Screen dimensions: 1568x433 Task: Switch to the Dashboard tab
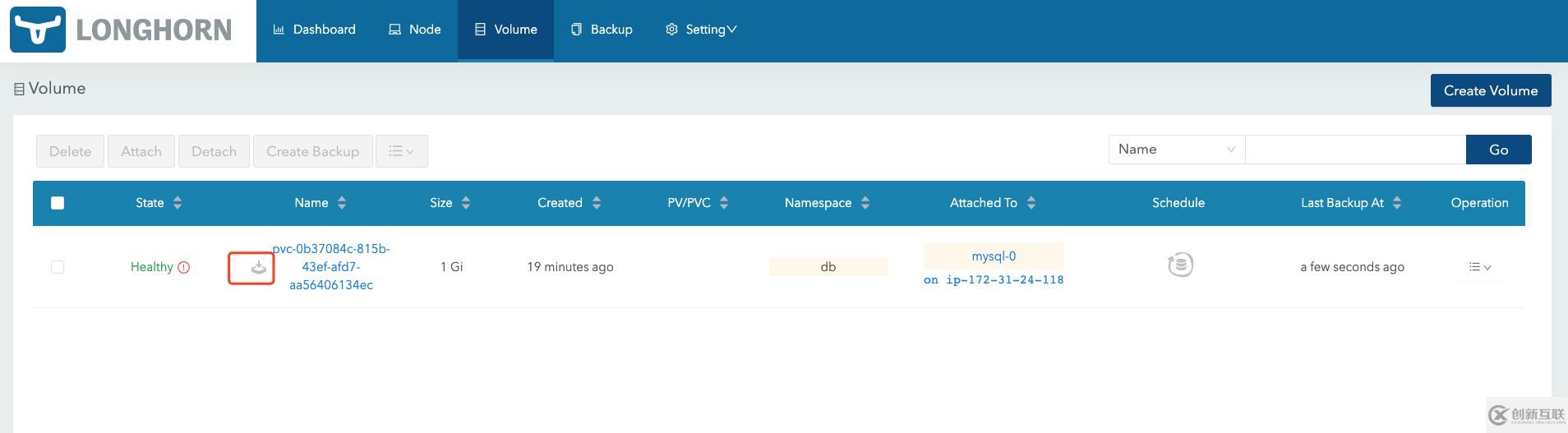(314, 30)
